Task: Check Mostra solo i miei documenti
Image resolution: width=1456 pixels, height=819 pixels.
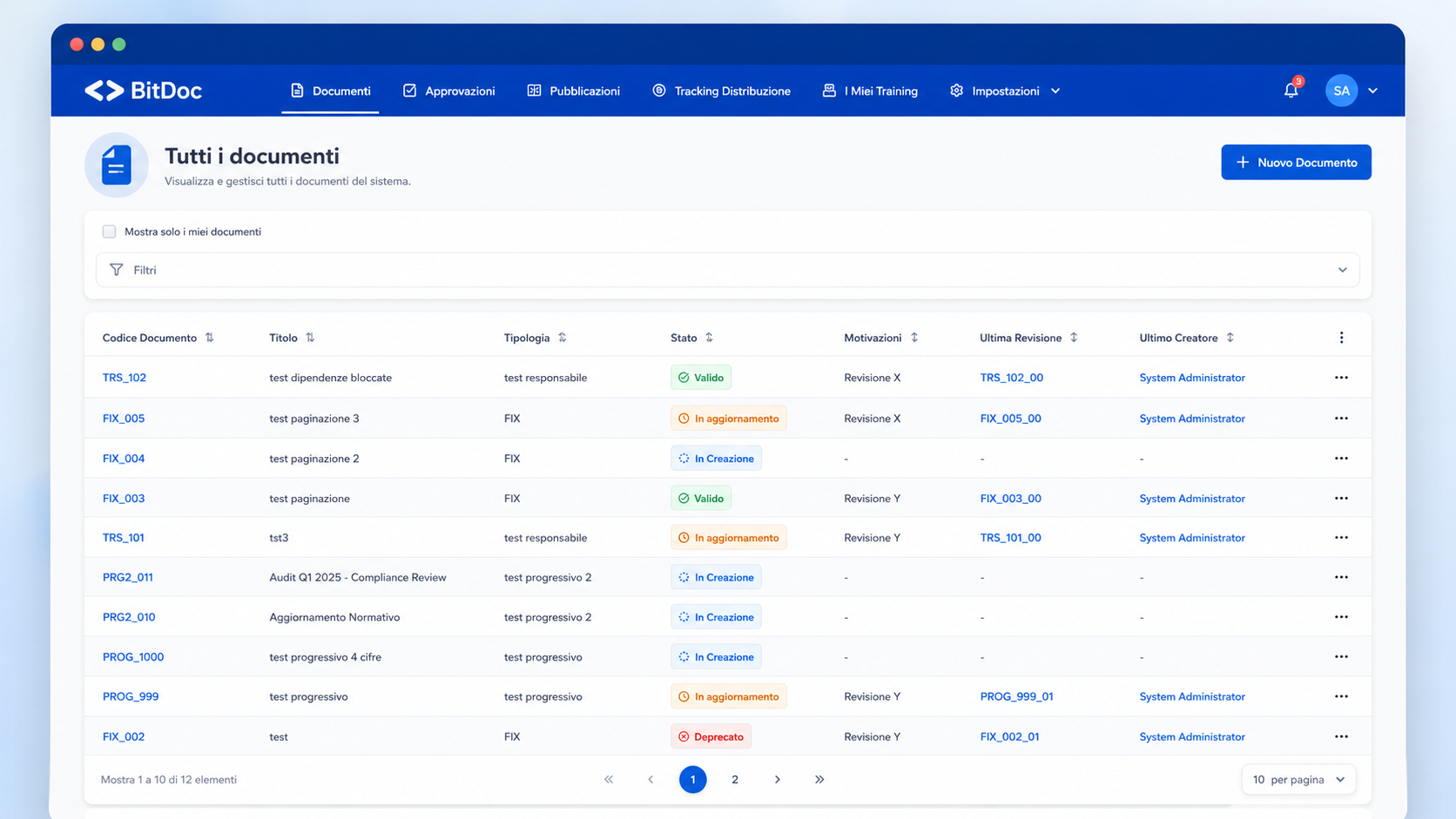Action: click(x=109, y=232)
